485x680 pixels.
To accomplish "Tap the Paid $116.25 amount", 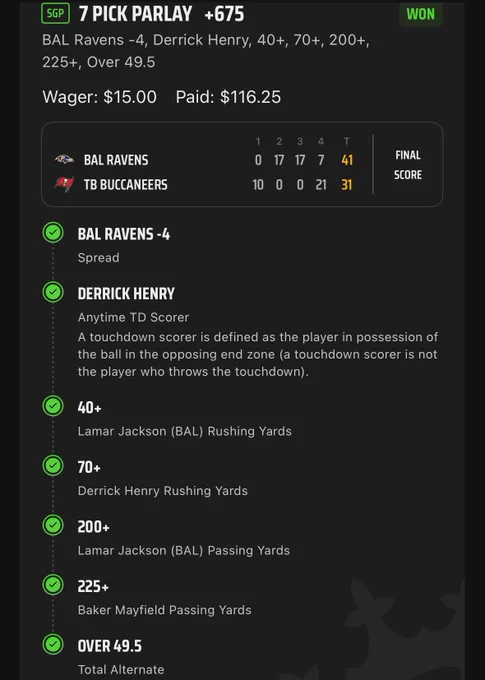I will pos(228,97).
